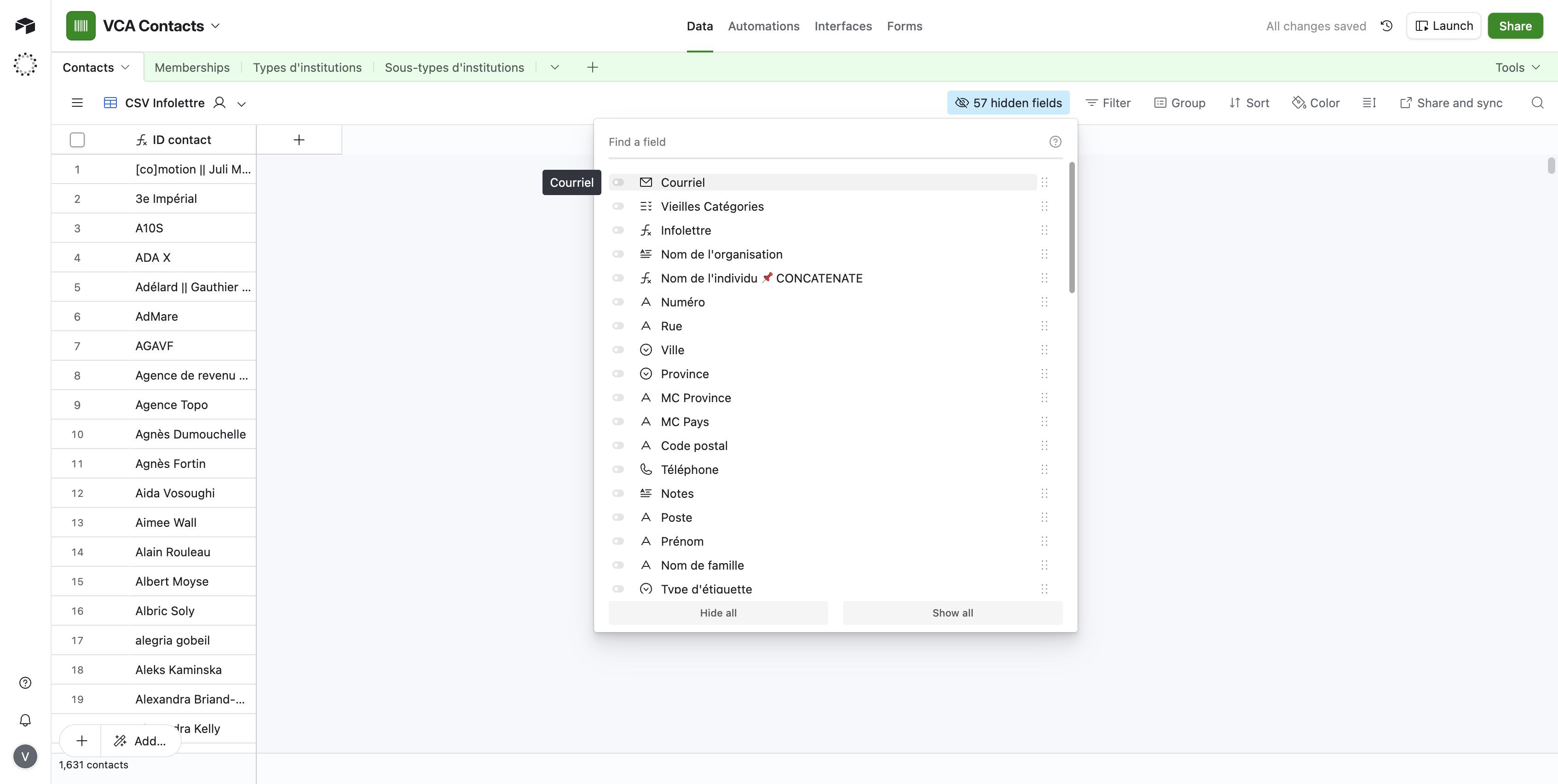Viewport: 1558px width, 784px height.
Task: Expand the CSV Infolettre view menu chevron
Action: (x=241, y=104)
